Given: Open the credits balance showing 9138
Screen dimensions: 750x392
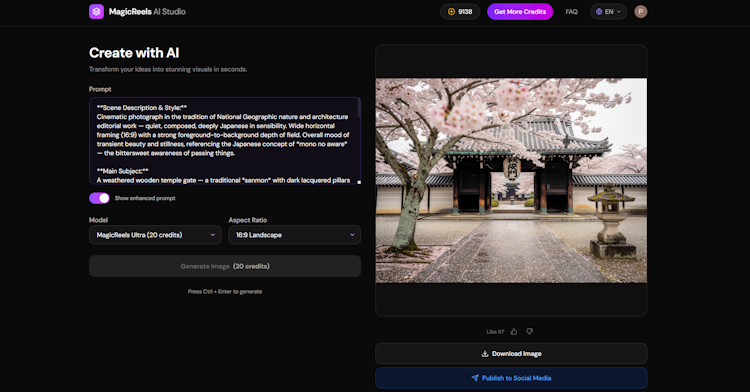Looking at the screenshot, I should pos(460,11).
